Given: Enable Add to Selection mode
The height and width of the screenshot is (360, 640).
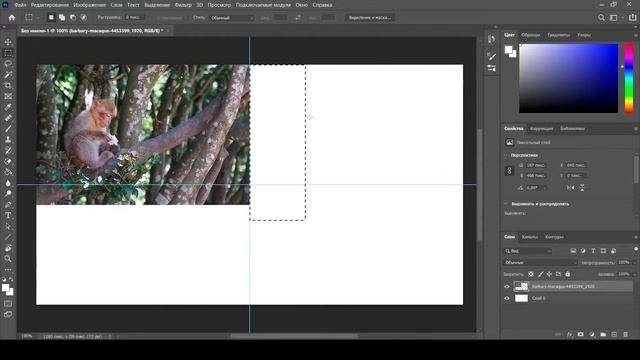Looking at the screenshot, I should click(x=62, y=18).
